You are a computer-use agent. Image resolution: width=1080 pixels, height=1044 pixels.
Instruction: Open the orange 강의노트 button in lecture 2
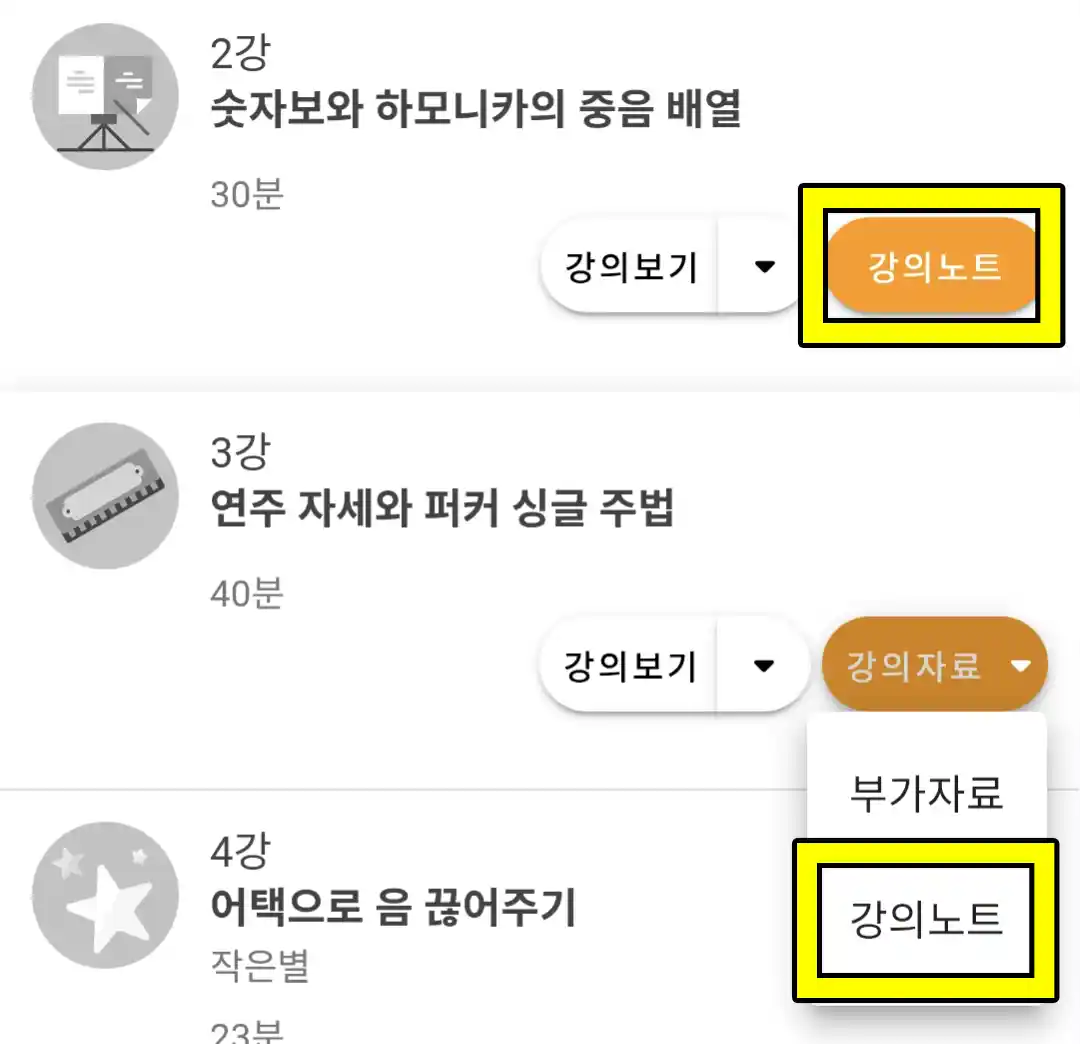point(933,267)
